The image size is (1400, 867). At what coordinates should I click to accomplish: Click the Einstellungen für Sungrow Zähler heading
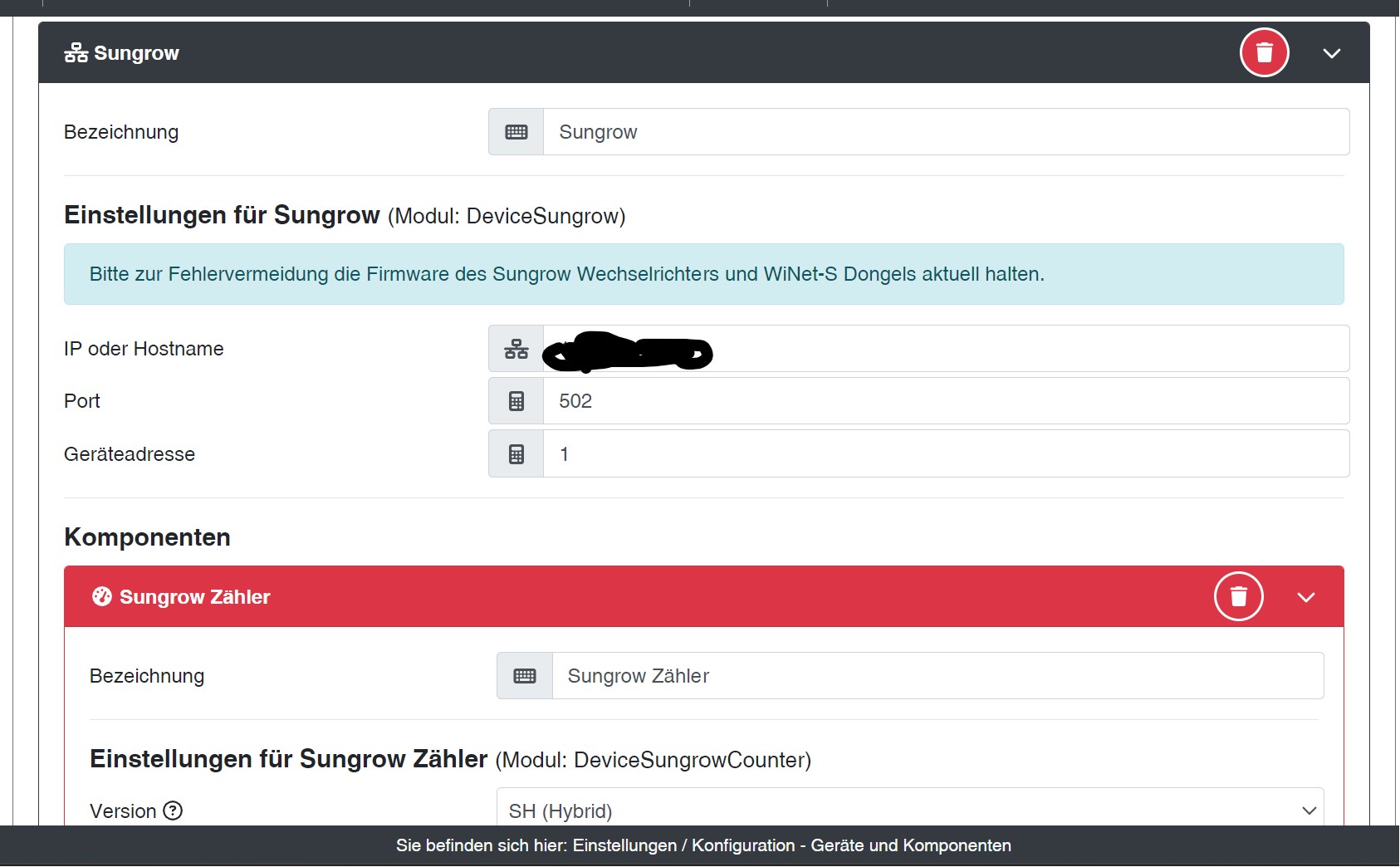pyautogui.click(x=288, y=759)
